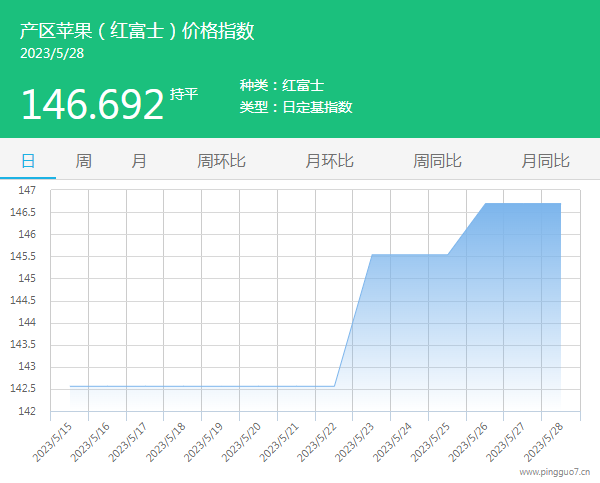Screen dimensions: 600x483
Task: Click the x-axis date 2023/5/15
Action: [x=52, y=442]
